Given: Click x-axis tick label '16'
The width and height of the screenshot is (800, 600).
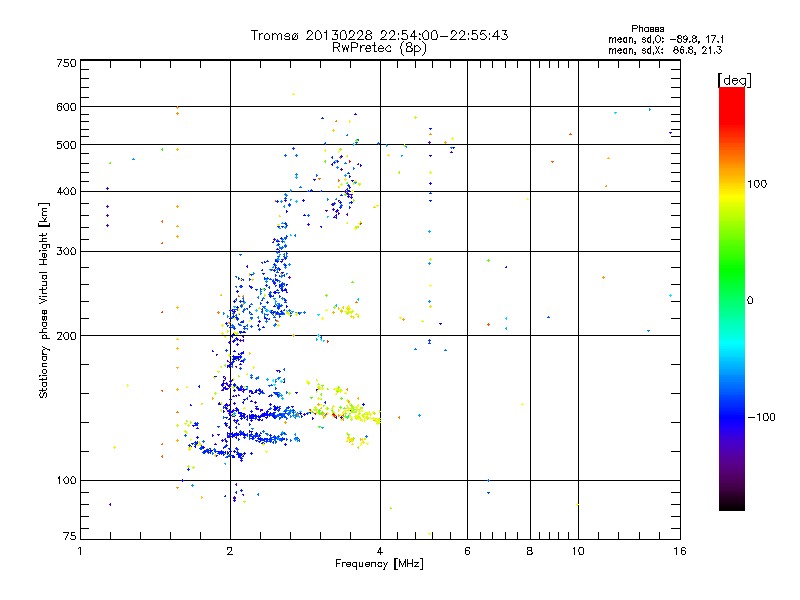Looking at the screenshot, I should point(680,551).
